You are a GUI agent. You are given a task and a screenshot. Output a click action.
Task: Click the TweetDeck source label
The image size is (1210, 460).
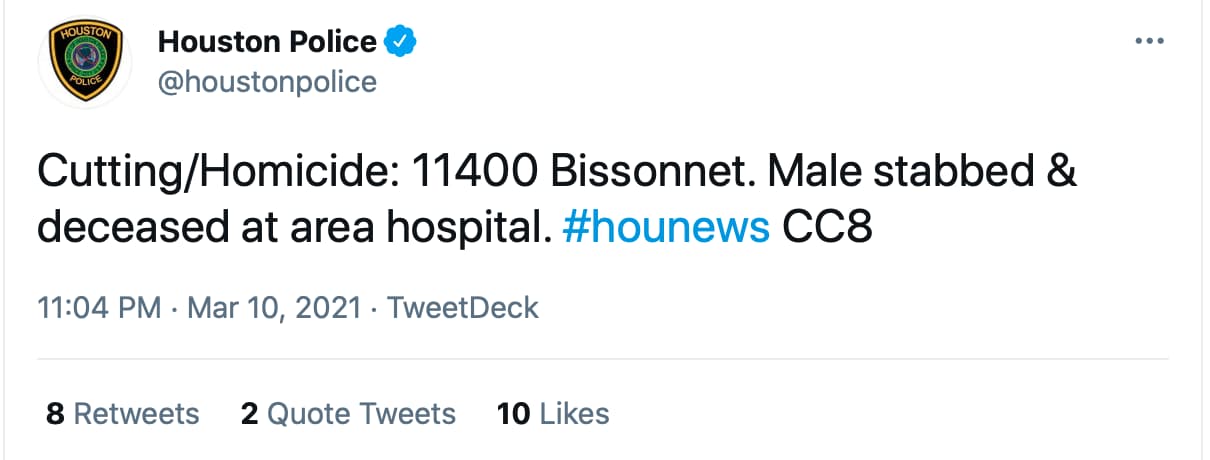pyautogui.click(x=462, y=307)
